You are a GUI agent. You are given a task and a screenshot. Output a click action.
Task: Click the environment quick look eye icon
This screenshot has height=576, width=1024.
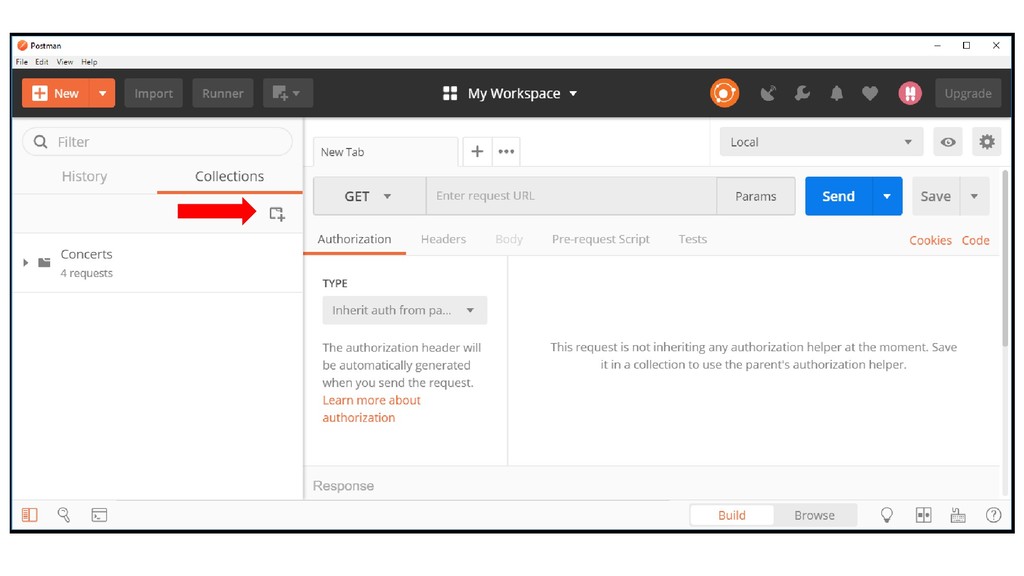click(x=948, y=142)
